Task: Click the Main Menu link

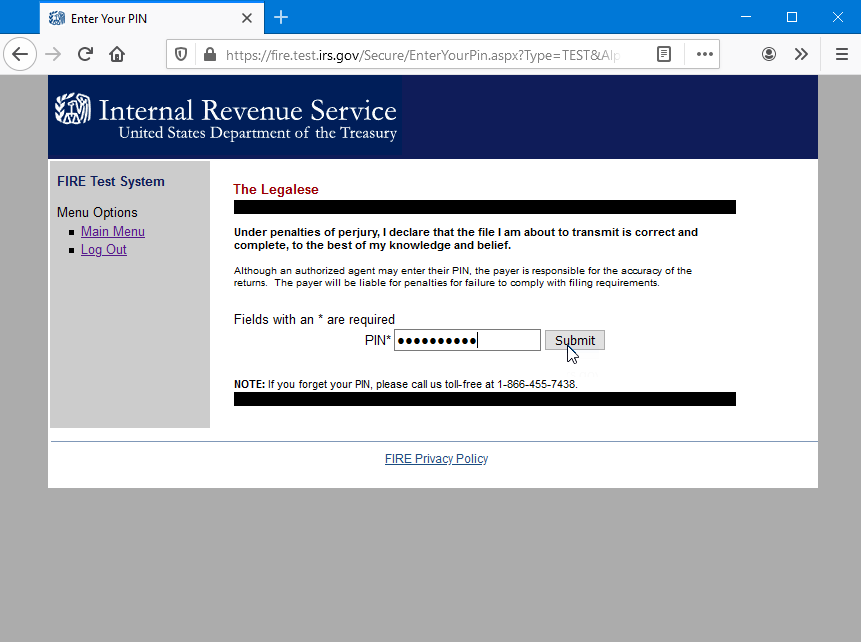Action: (x=113, y=232)
